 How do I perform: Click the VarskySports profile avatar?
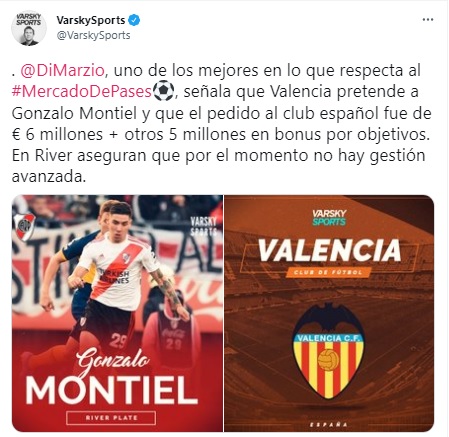coord(29,28)
